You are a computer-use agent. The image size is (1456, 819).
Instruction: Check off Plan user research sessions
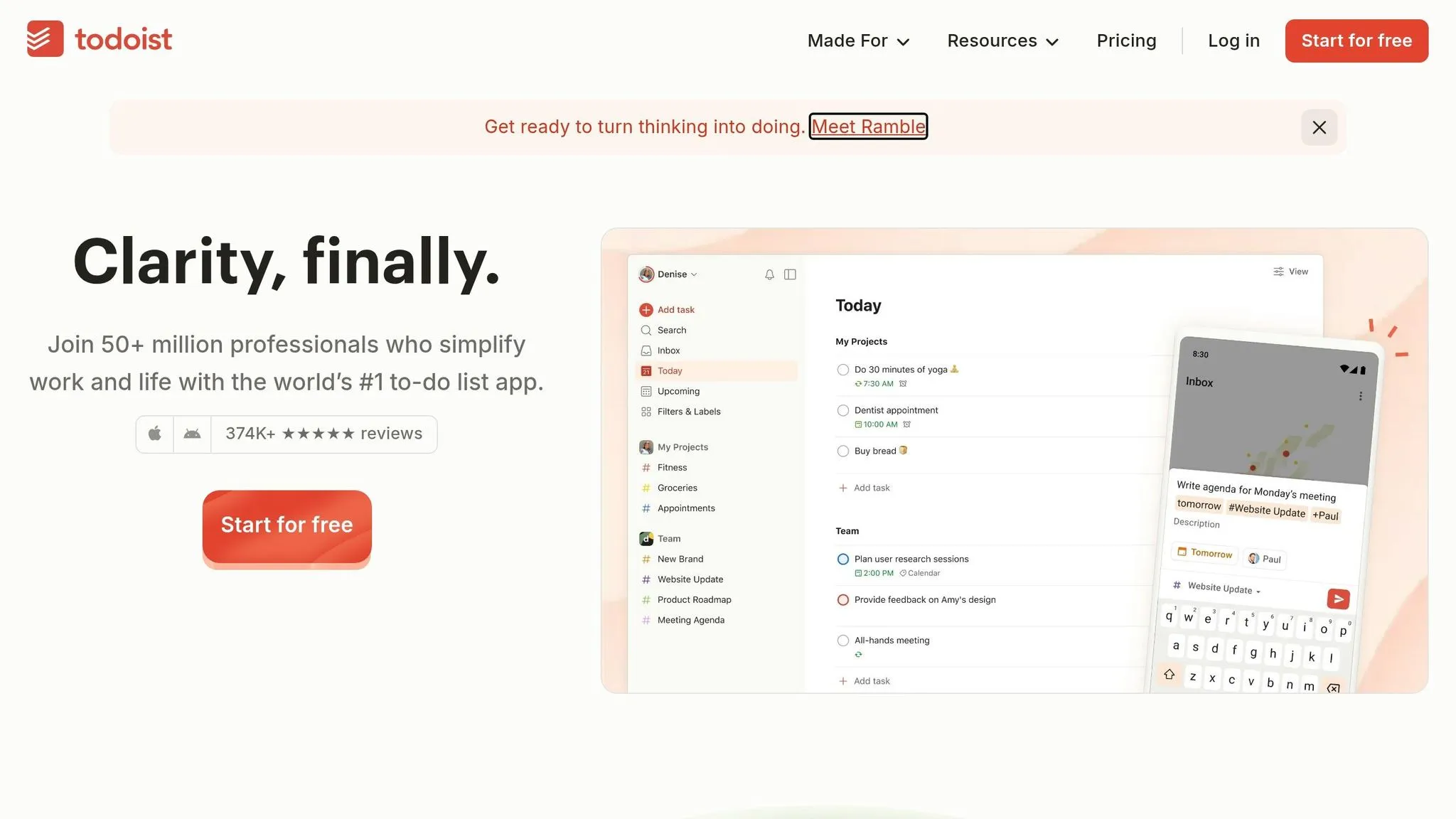[x=842, y=559]
